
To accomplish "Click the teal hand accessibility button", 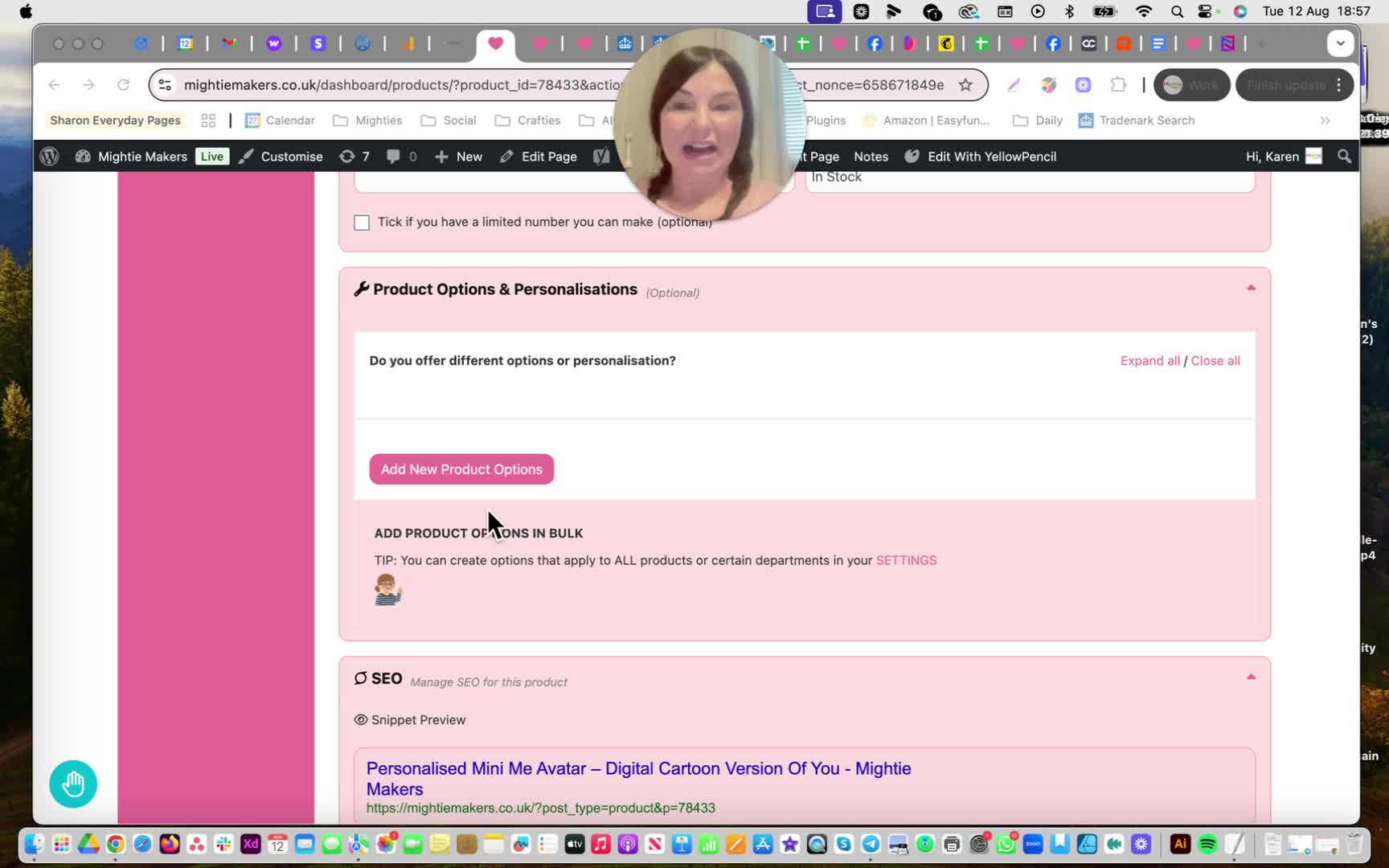I will 73,784.
